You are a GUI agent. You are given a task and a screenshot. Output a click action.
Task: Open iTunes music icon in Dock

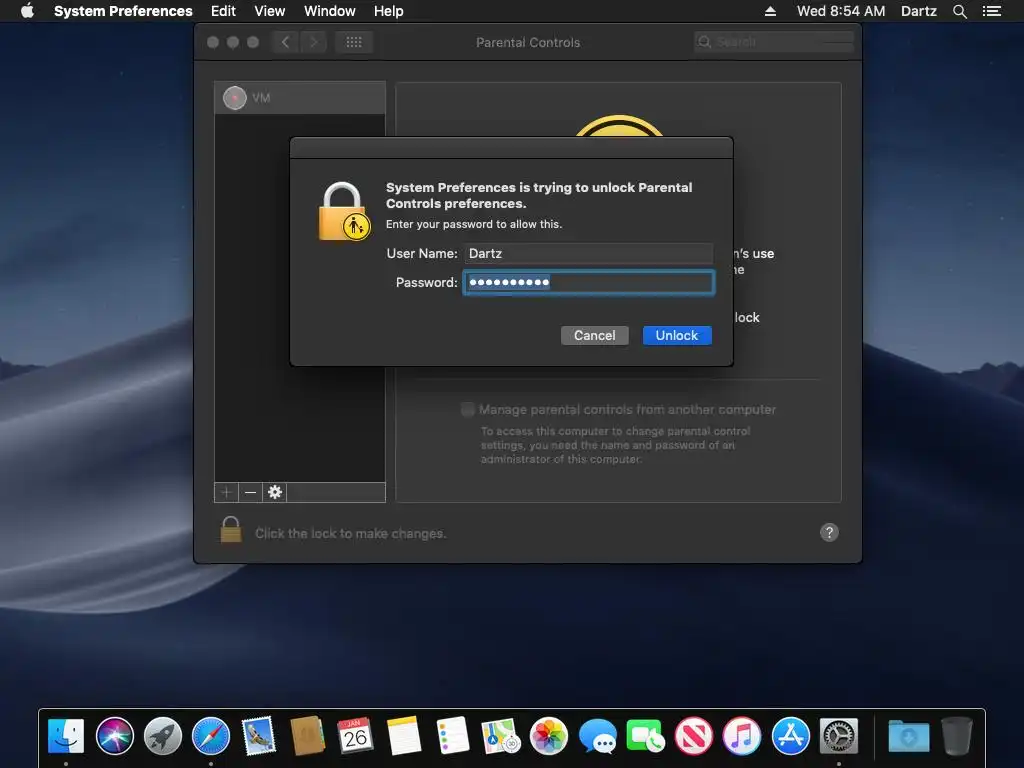coord(742,736)
